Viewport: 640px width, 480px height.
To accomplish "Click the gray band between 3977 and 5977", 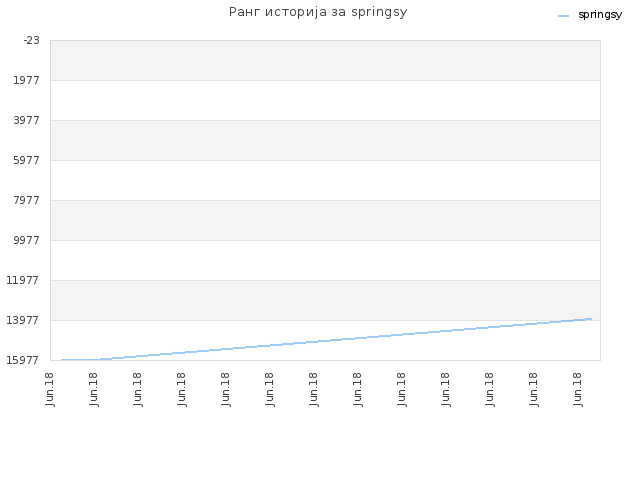I will coord(325,140).
